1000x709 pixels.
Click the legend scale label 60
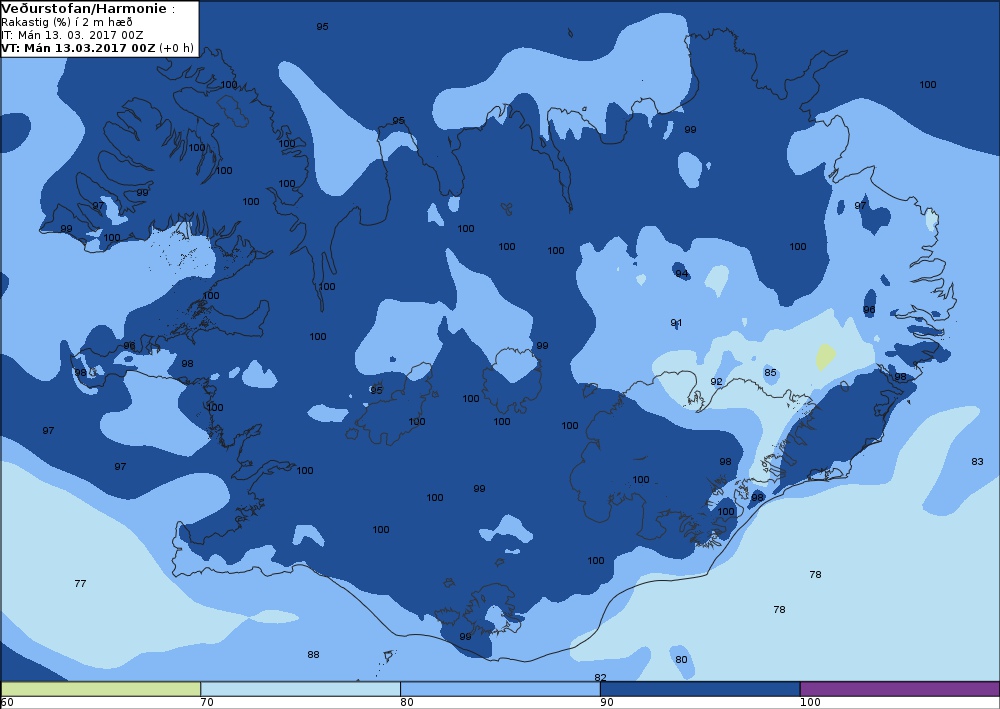[7, 702]
